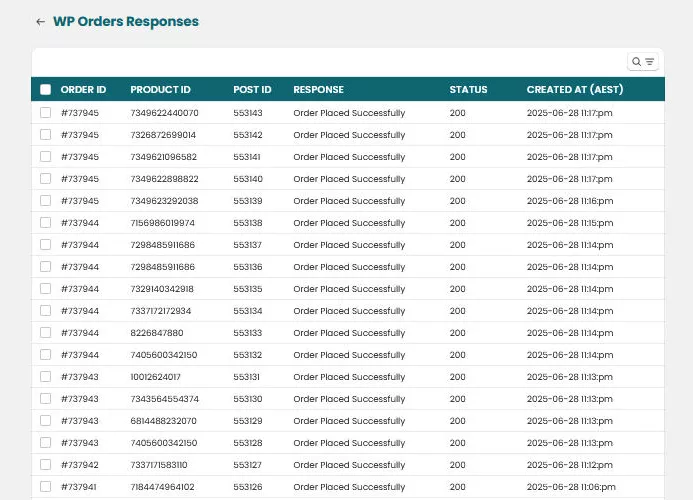Screen dimensions: 693x500
Task: Tick the checkbox for post ID 553134
Action: (46, 311)
